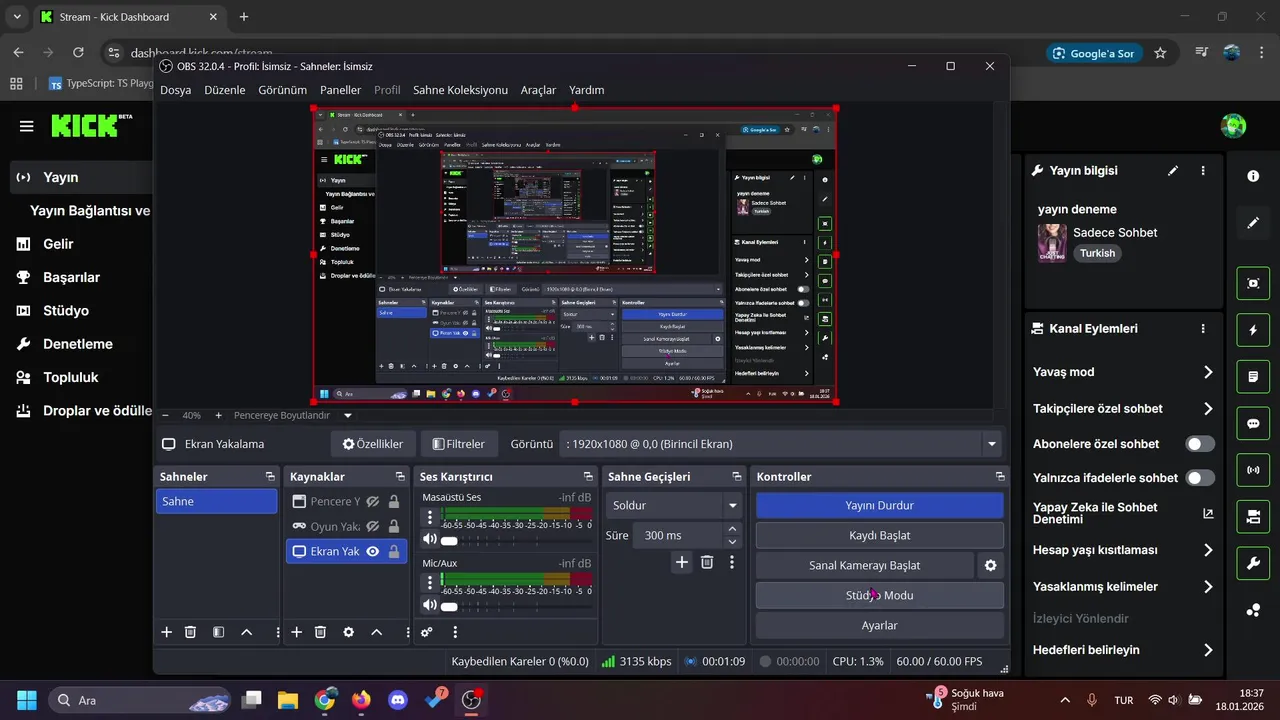The width and height of the screenshot is (1280, 720).
Task: Click Yayını Durdur to stop streaming
Action: [x=879, y=506]
